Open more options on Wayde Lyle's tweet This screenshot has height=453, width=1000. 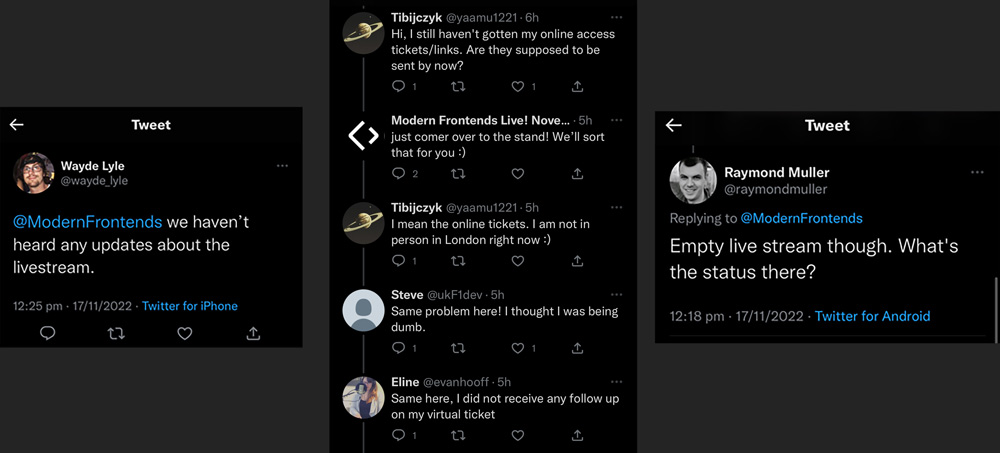(282, 166)
